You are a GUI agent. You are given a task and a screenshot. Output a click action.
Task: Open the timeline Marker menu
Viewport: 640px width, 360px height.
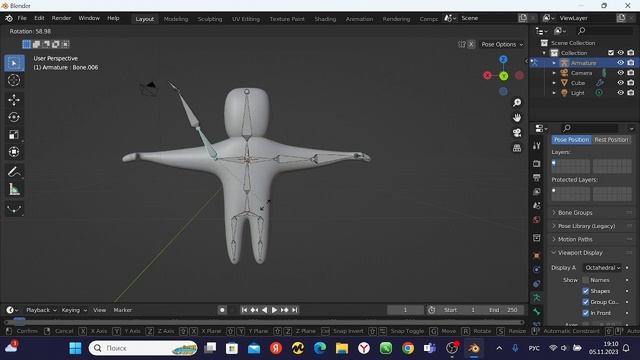[122, 310]
